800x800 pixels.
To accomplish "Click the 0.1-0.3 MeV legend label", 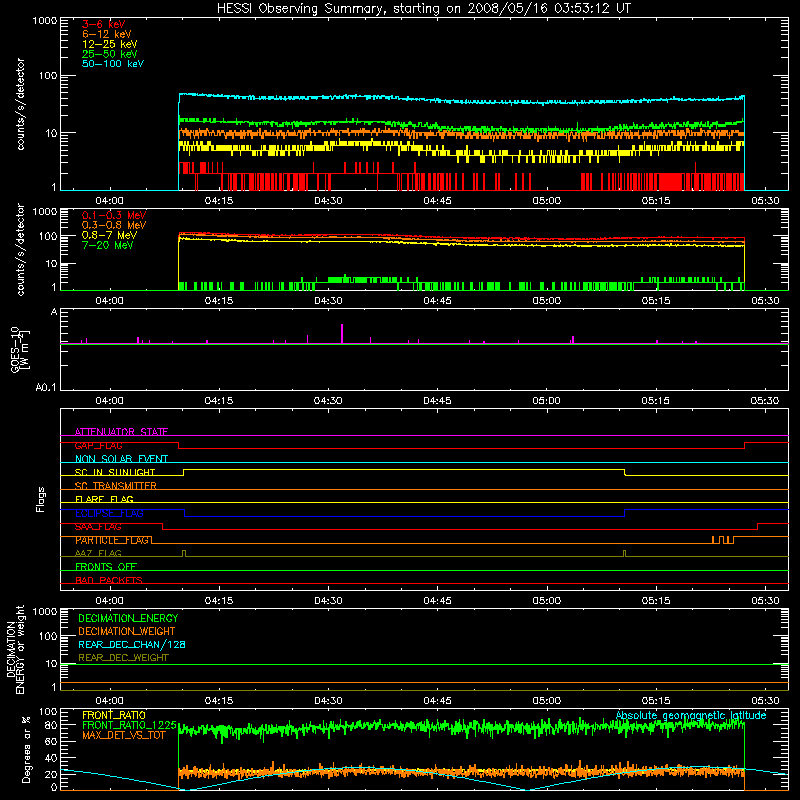I will point(114,215).
